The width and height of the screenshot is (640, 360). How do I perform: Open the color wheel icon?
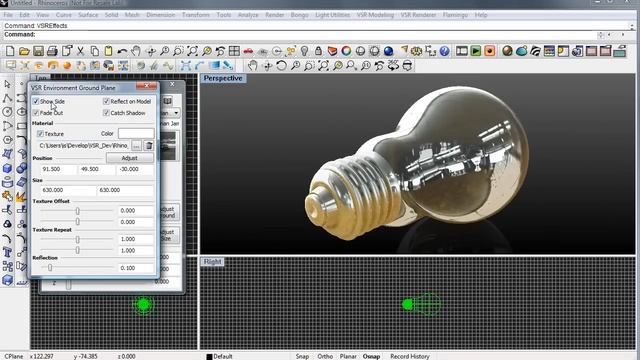tap(347, 51)
